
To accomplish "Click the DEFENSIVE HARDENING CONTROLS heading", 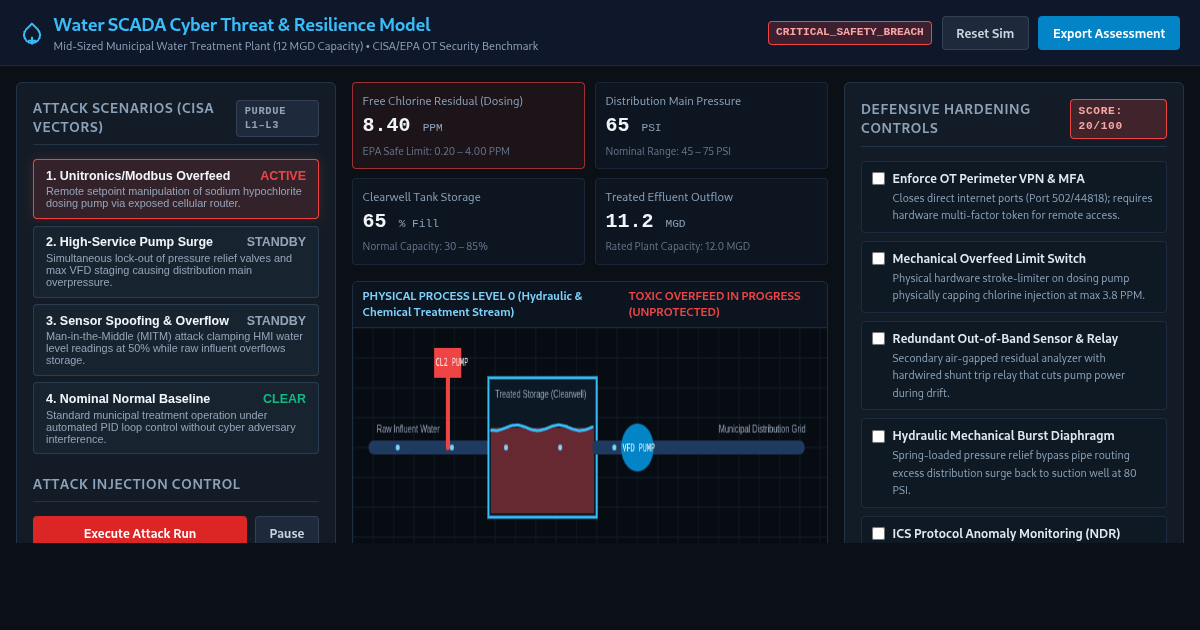I will point(946,119).
